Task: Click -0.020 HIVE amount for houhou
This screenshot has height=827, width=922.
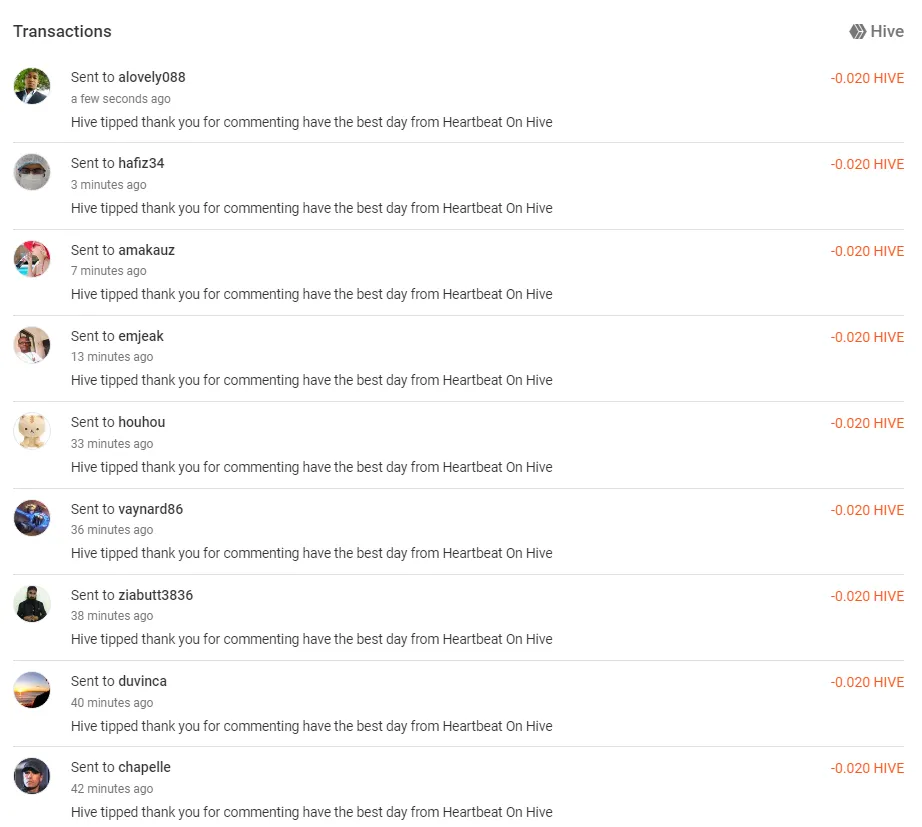Action: (867, 423)
